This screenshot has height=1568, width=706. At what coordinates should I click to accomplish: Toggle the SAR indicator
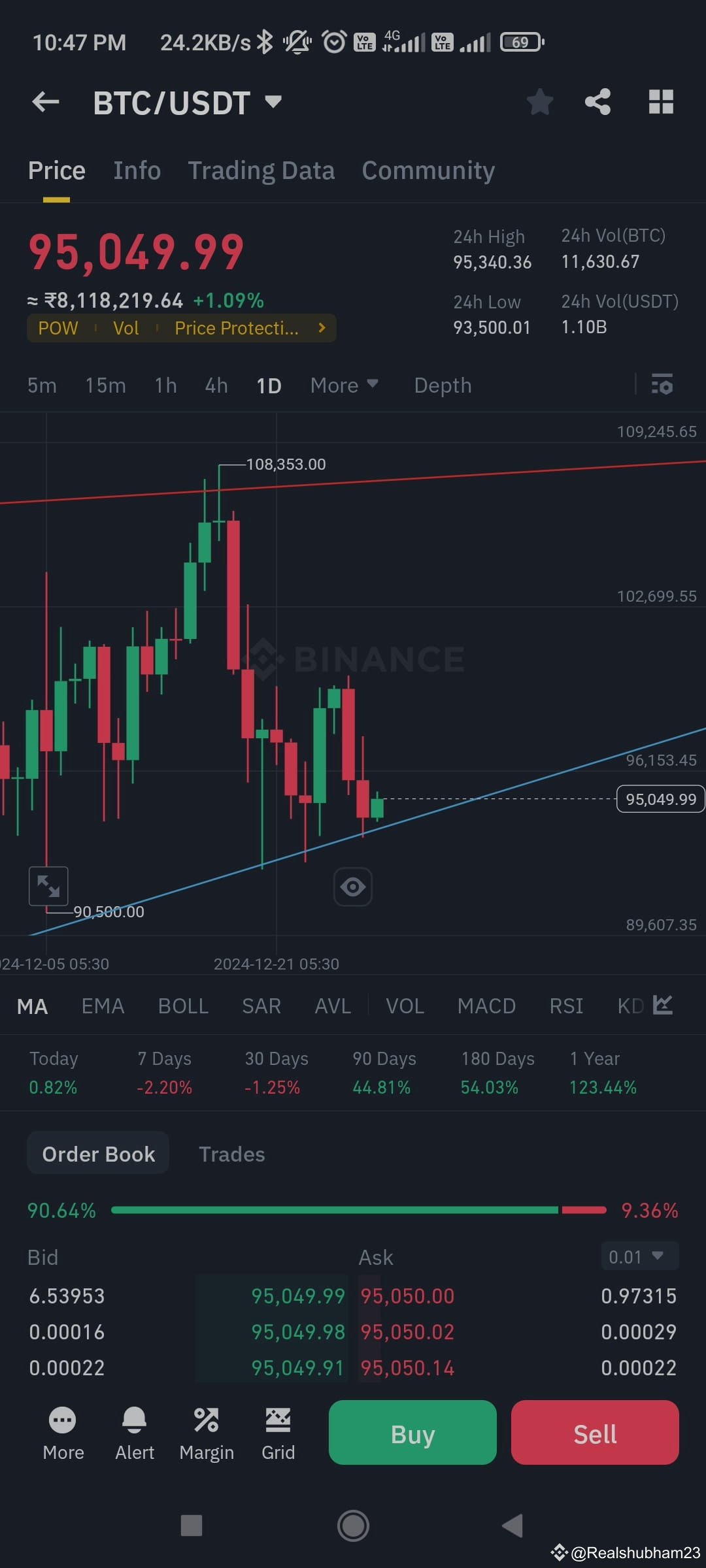tap(261, 1006)
